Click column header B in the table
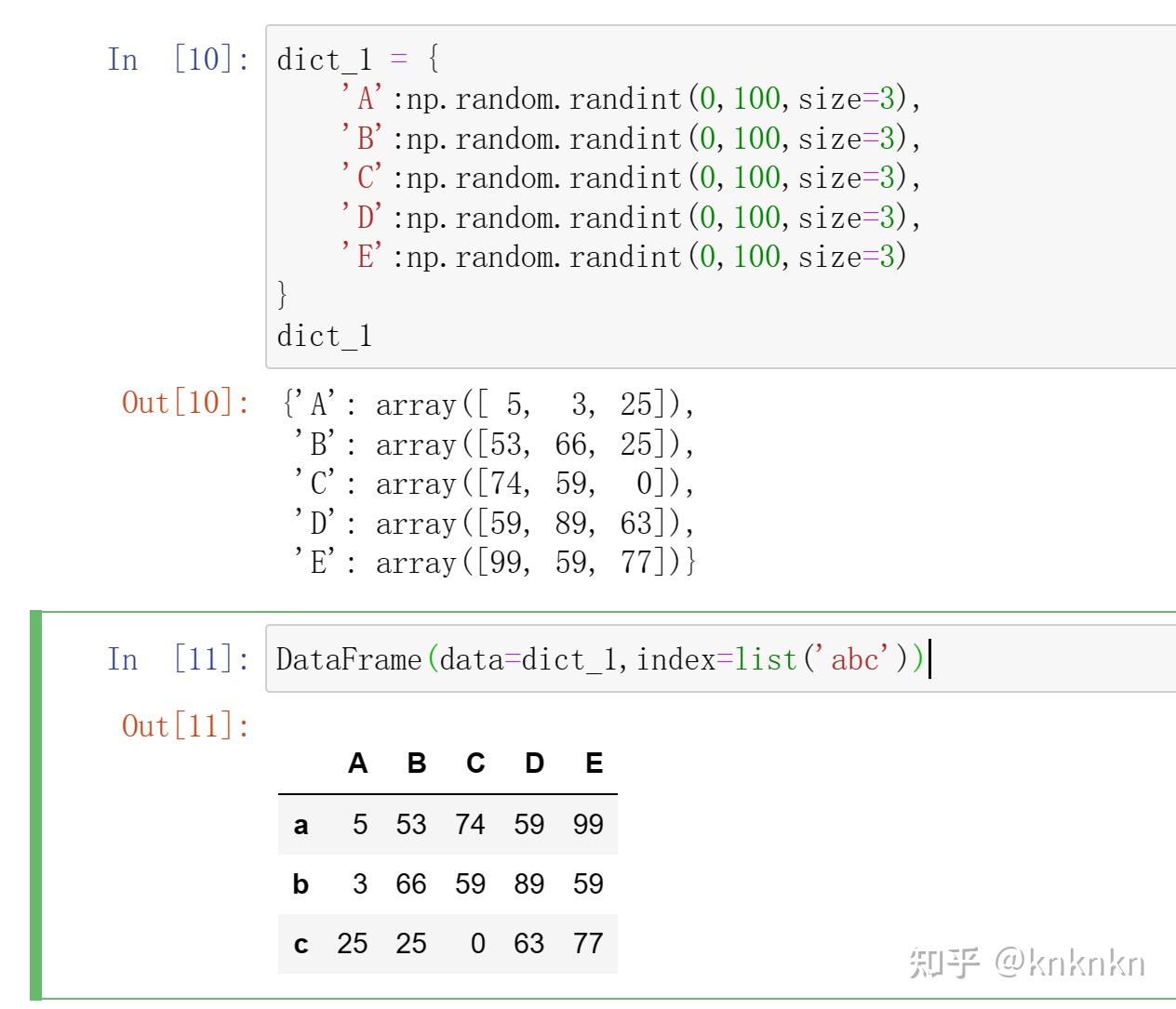1176x1009 pixels. click(x=416, y=763)
